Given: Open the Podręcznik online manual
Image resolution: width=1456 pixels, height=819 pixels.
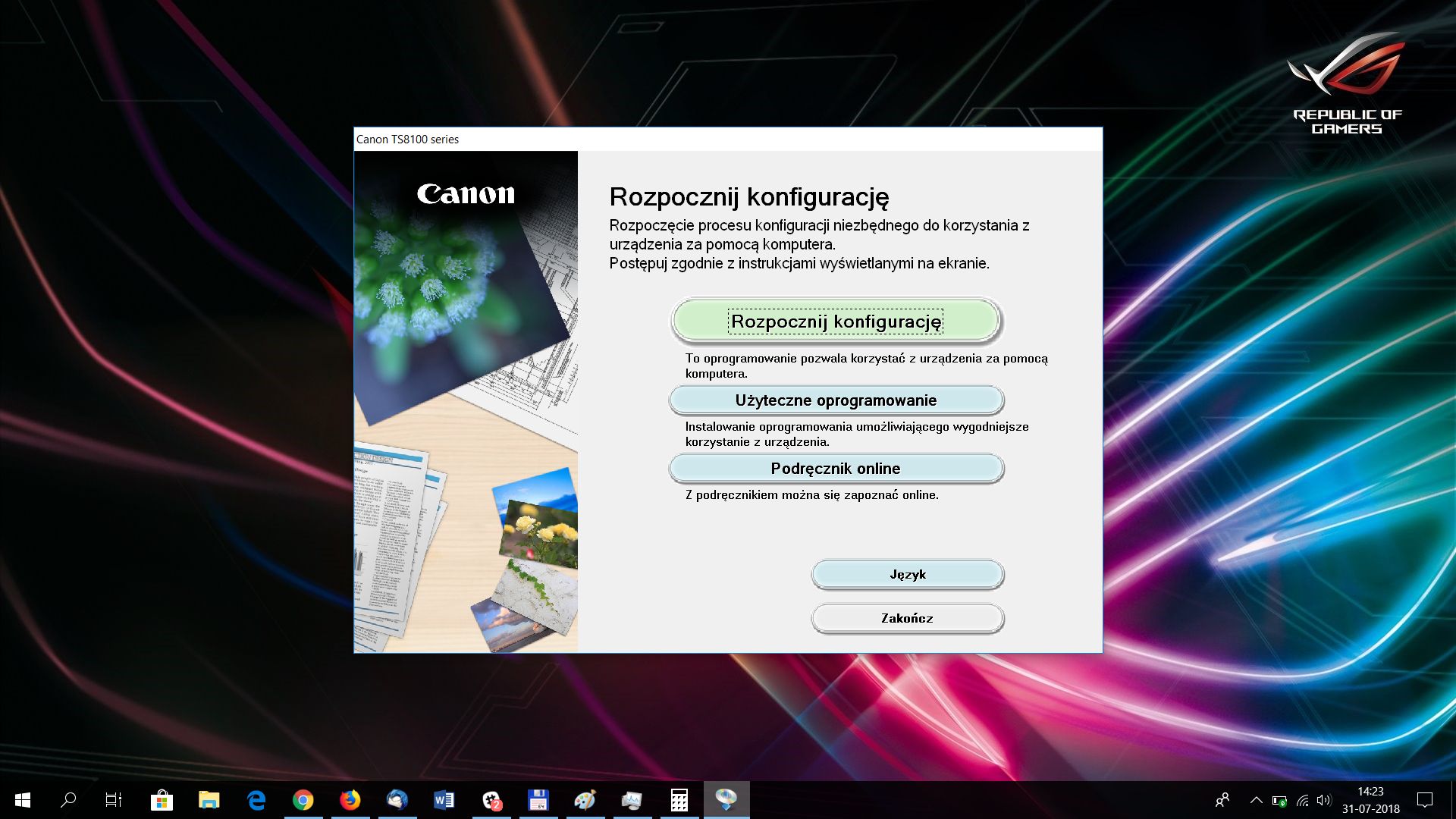Looking at the screenshot, I should point(836,469).
